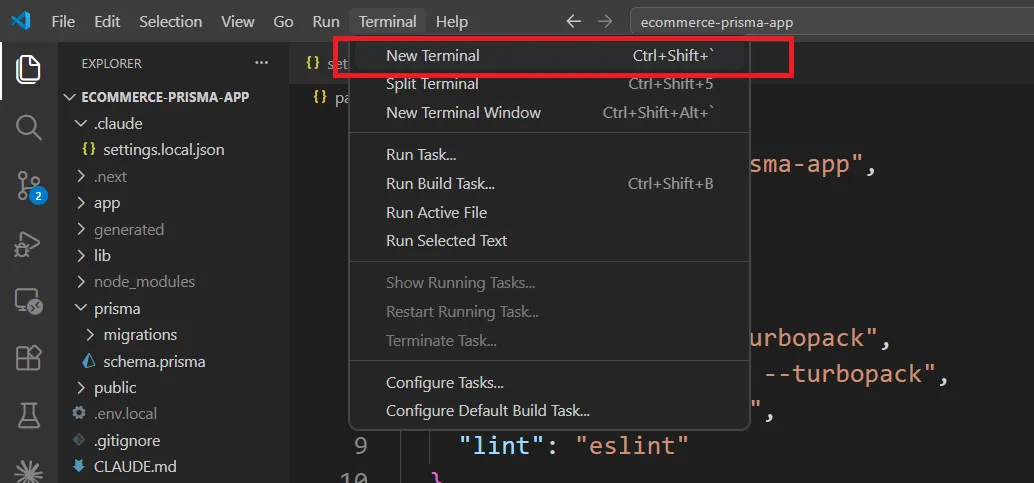Open the Edit menu

tap(107, 22)
